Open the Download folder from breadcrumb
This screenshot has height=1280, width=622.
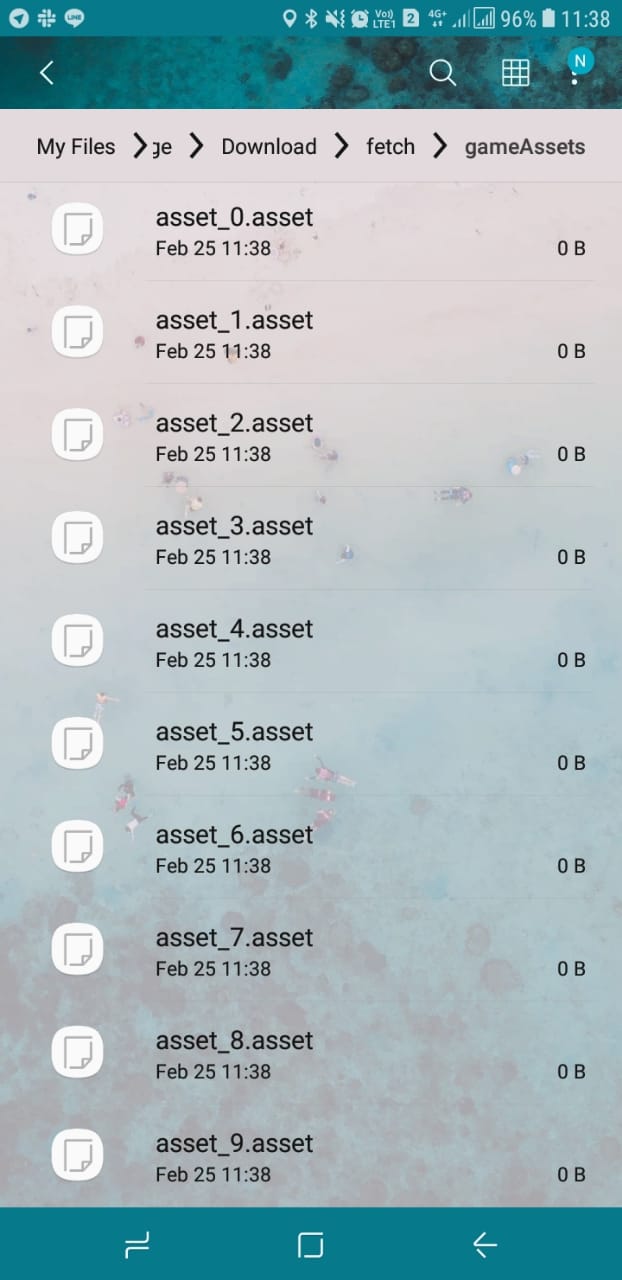point(268,146)
